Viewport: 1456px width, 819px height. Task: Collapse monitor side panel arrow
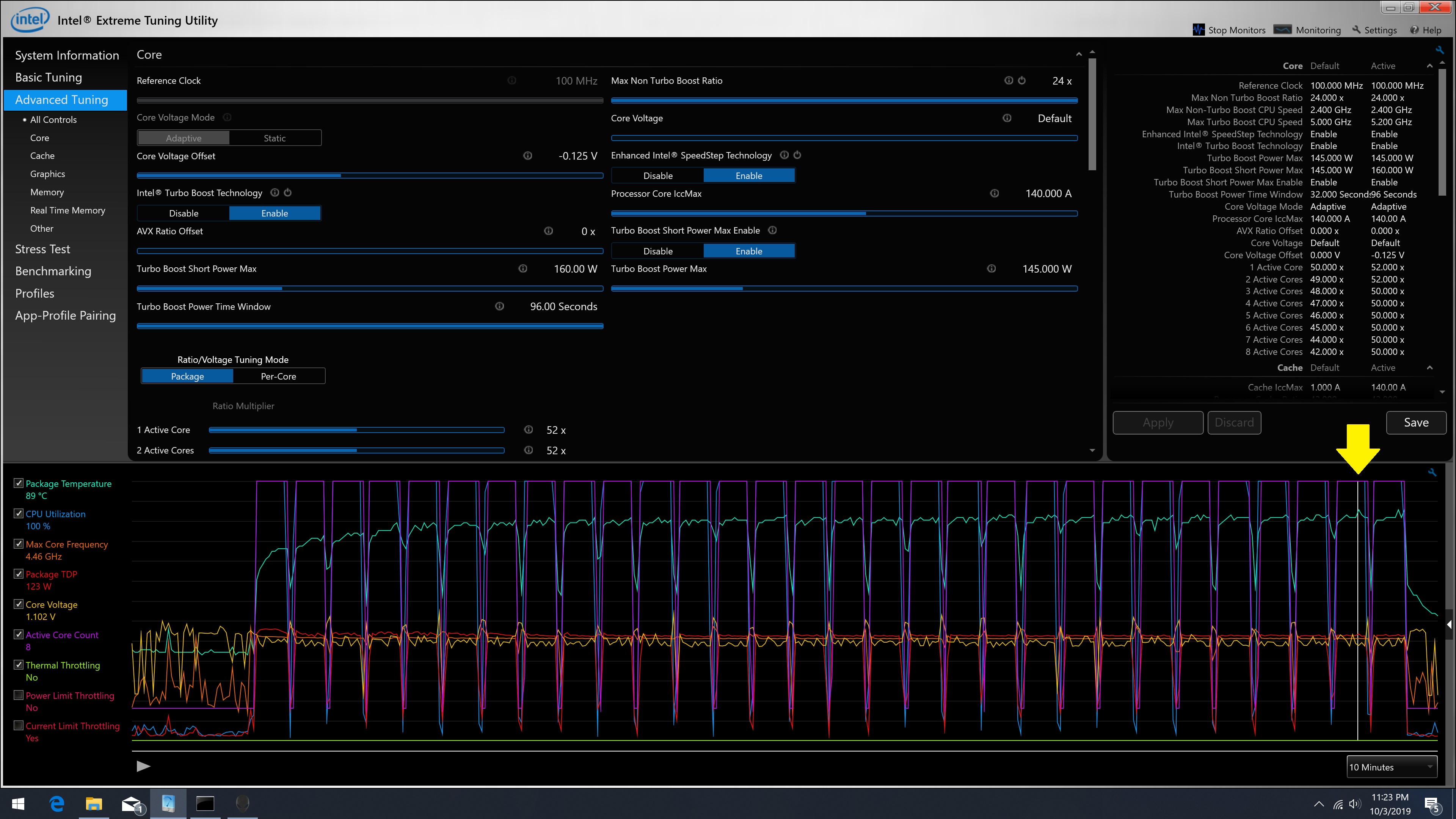(x=1449, y=624)
